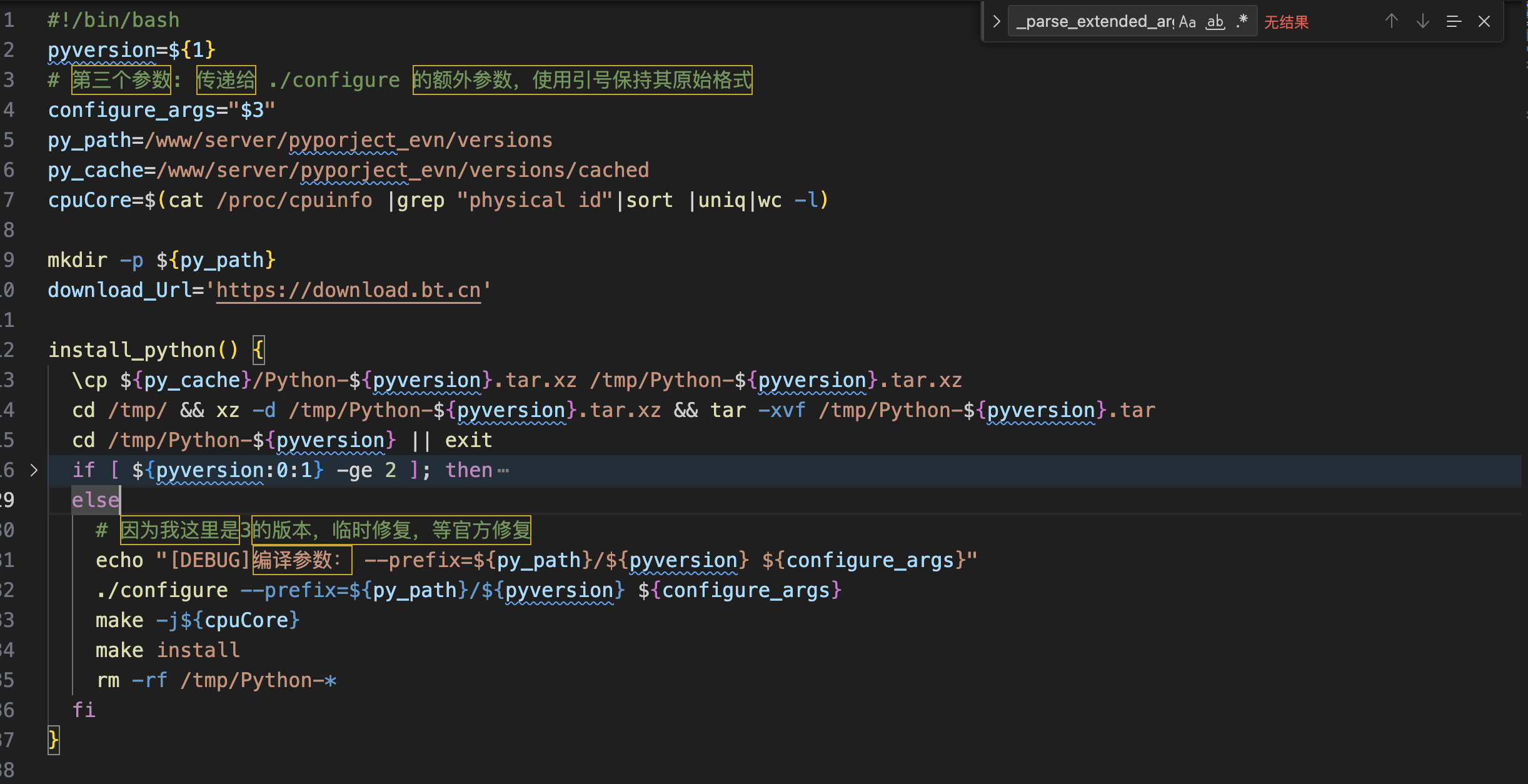Click the closing brace of install_python
1528x784 pixels.
tap(54, 740)
